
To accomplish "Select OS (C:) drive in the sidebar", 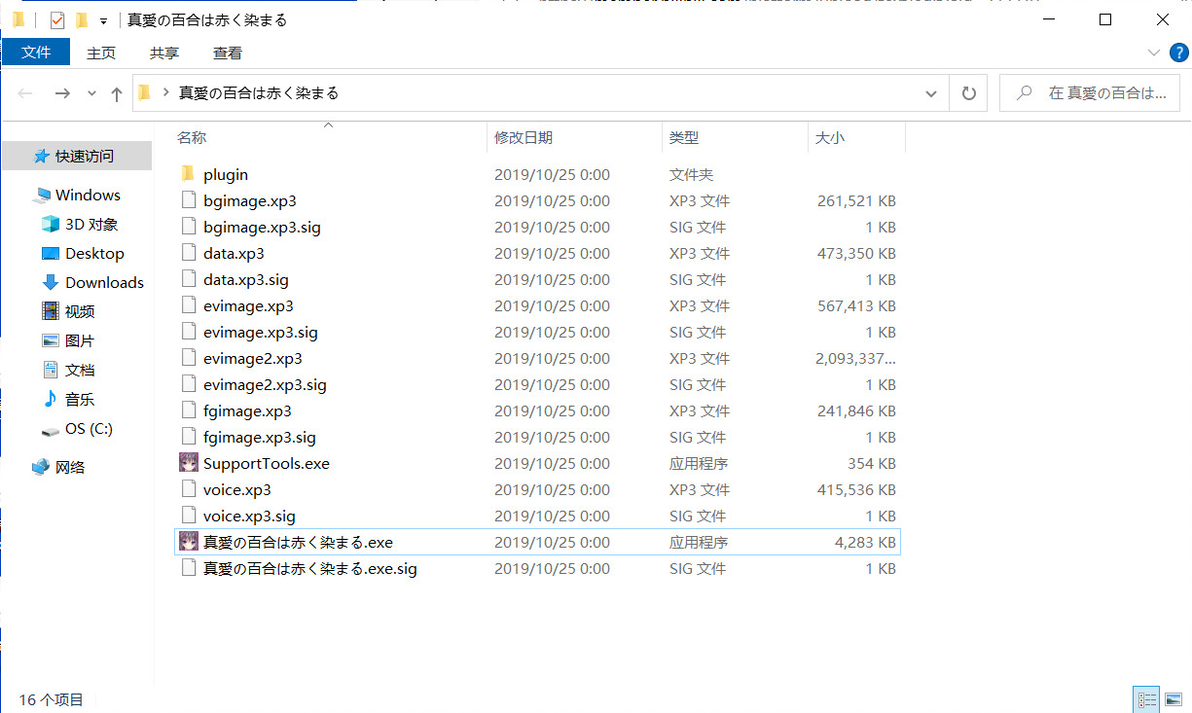I will click(x=77, y=429).
